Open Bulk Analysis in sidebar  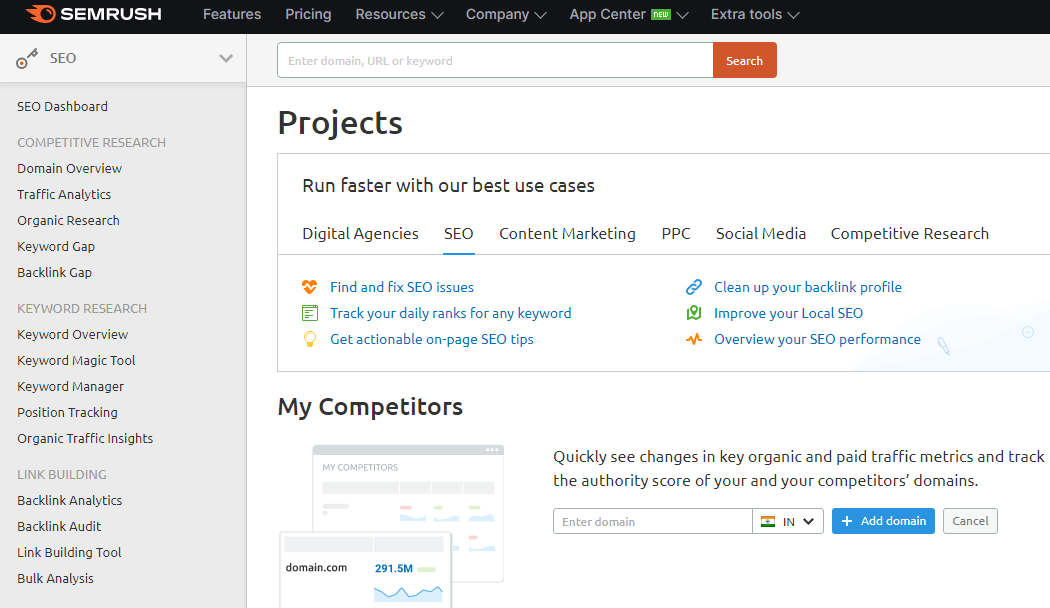pos(56,579)
